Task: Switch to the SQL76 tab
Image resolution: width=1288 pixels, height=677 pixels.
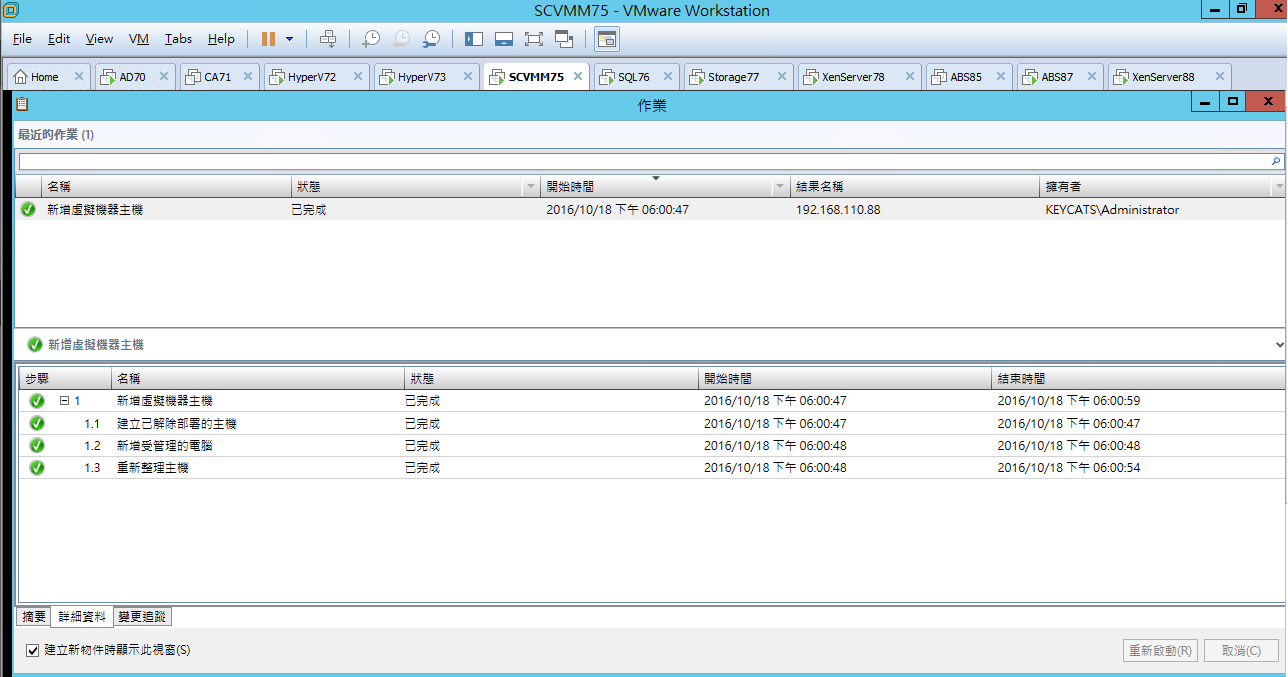Action: (633, 77)
